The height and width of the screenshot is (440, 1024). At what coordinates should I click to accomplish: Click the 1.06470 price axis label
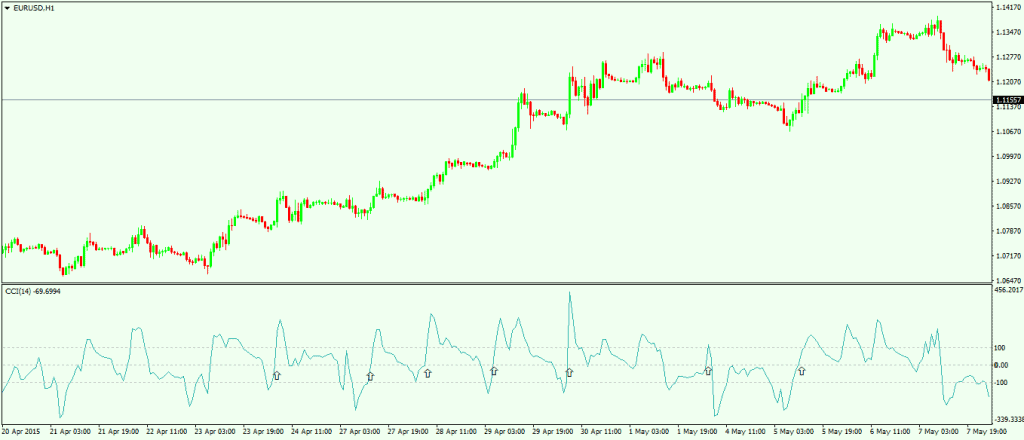point(1006,281)
